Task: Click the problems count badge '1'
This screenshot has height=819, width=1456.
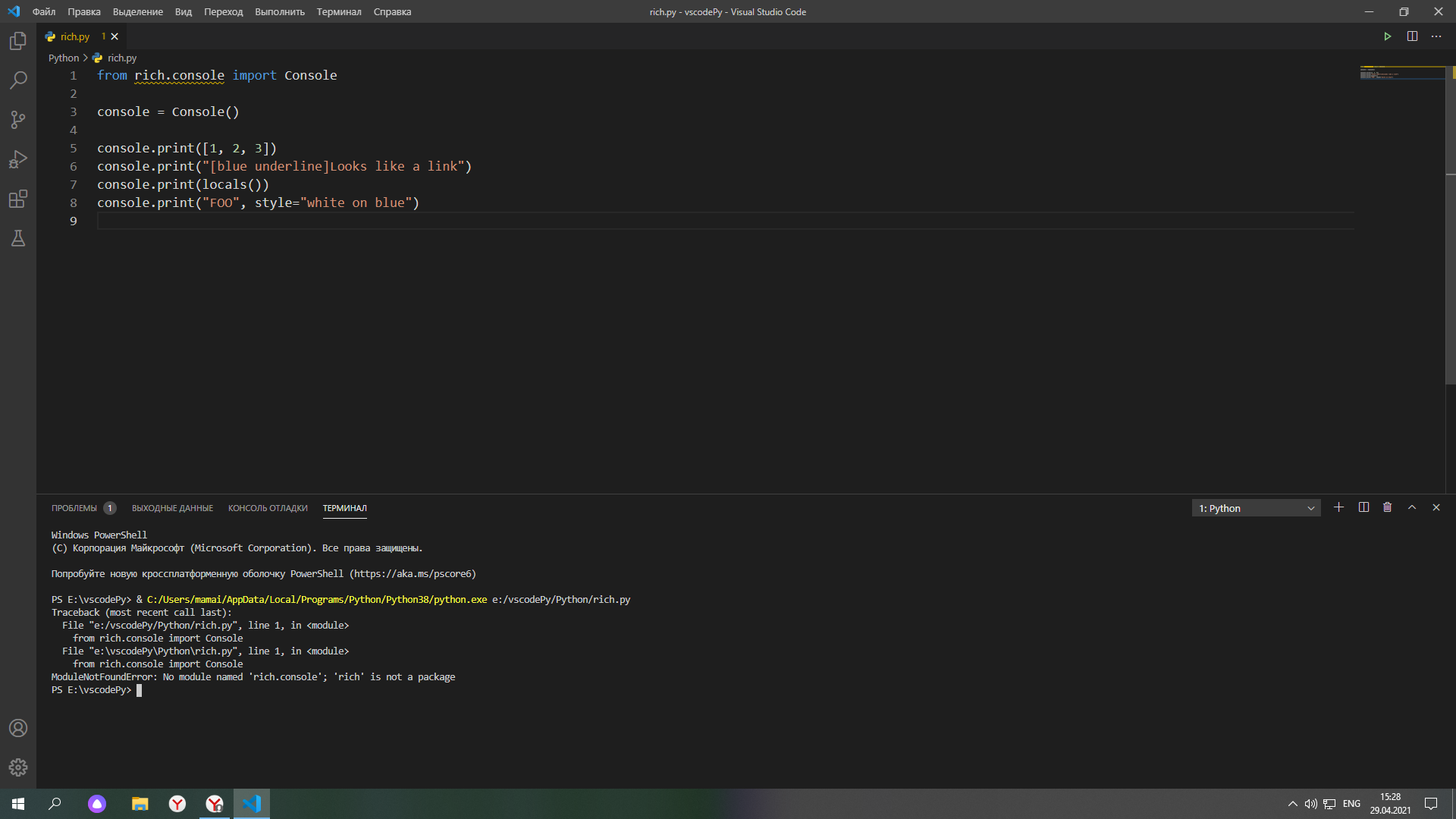Action: pos(110,508)
